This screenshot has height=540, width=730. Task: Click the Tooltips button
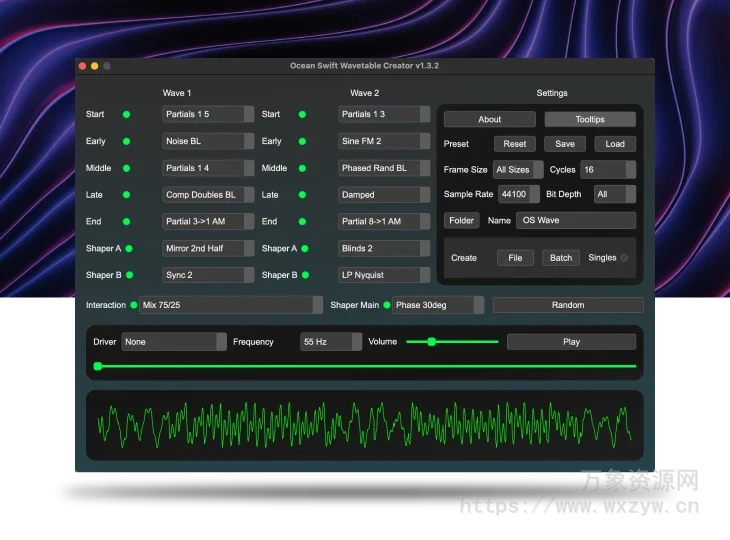click(x=590, y=120)
